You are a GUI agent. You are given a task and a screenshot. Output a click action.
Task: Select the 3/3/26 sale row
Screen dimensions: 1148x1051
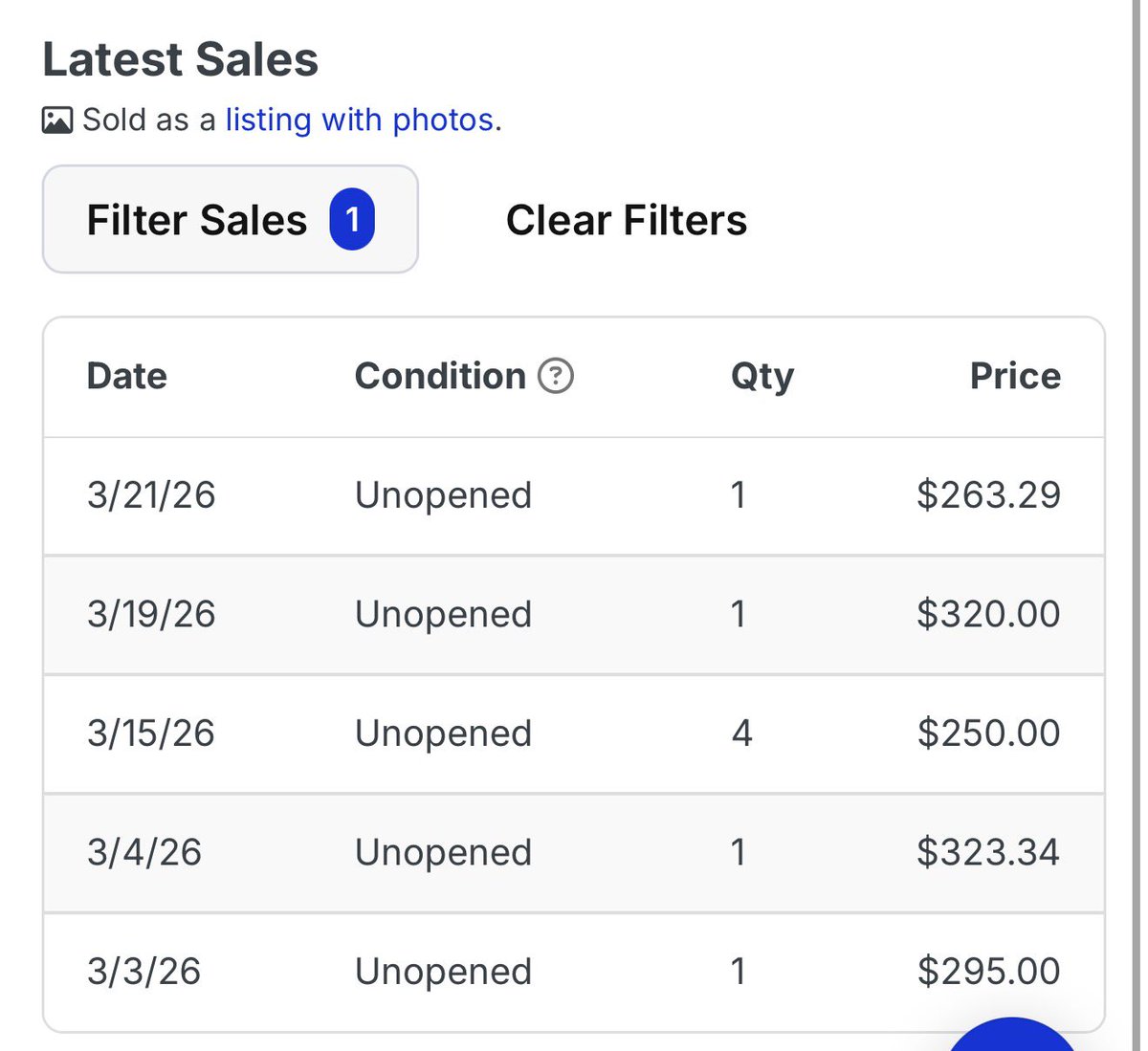(x=574, y=971)
